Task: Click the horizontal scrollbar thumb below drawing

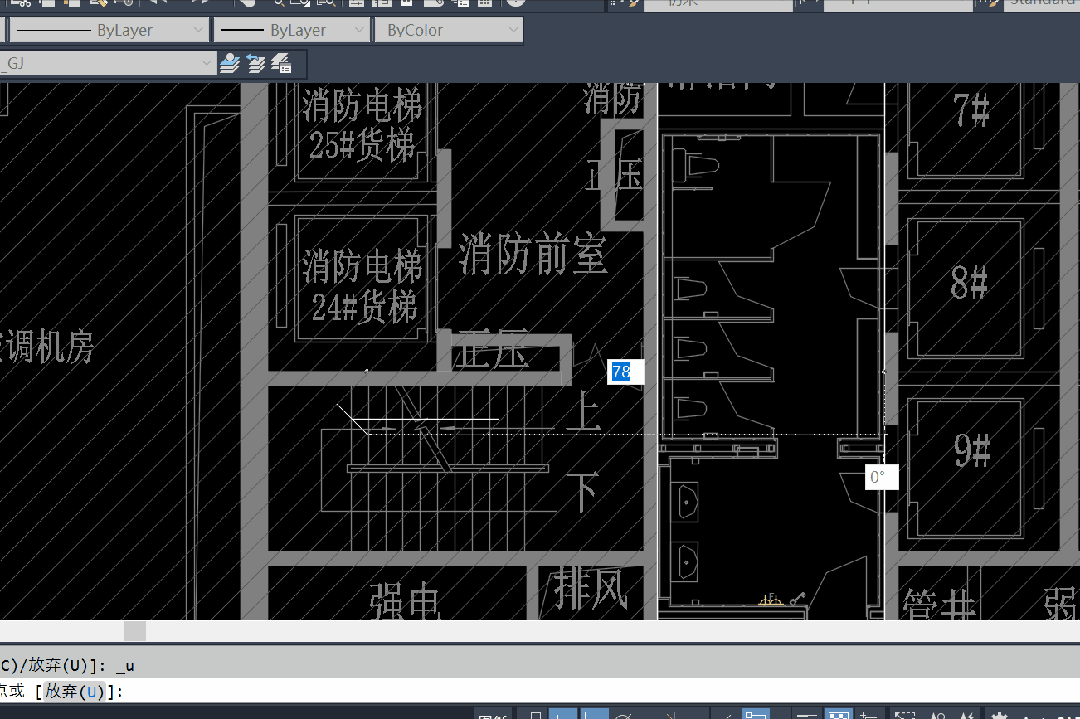Action: coord(135,631)
